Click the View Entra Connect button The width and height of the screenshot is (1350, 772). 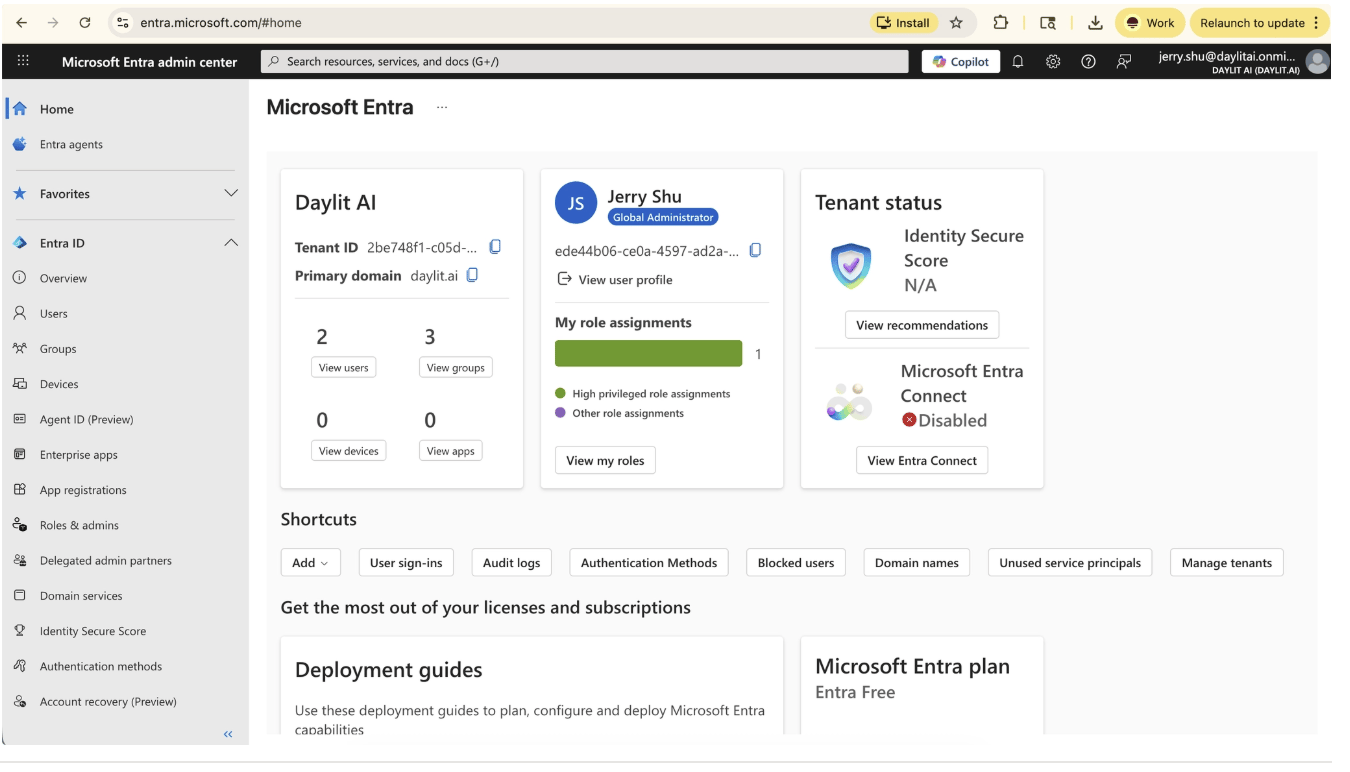point(922,460)
